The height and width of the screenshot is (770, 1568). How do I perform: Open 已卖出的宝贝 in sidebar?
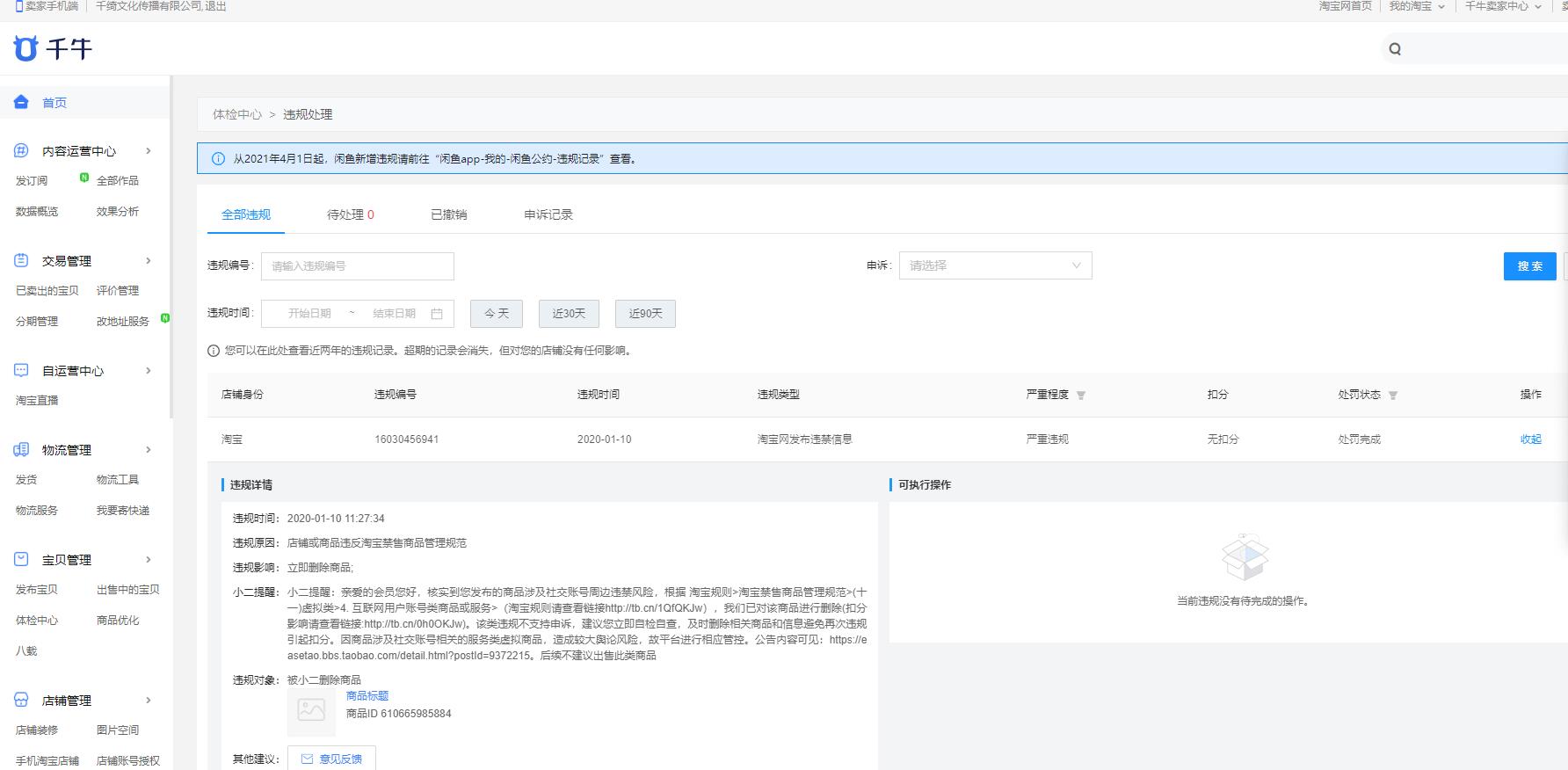tap(47, 291)
